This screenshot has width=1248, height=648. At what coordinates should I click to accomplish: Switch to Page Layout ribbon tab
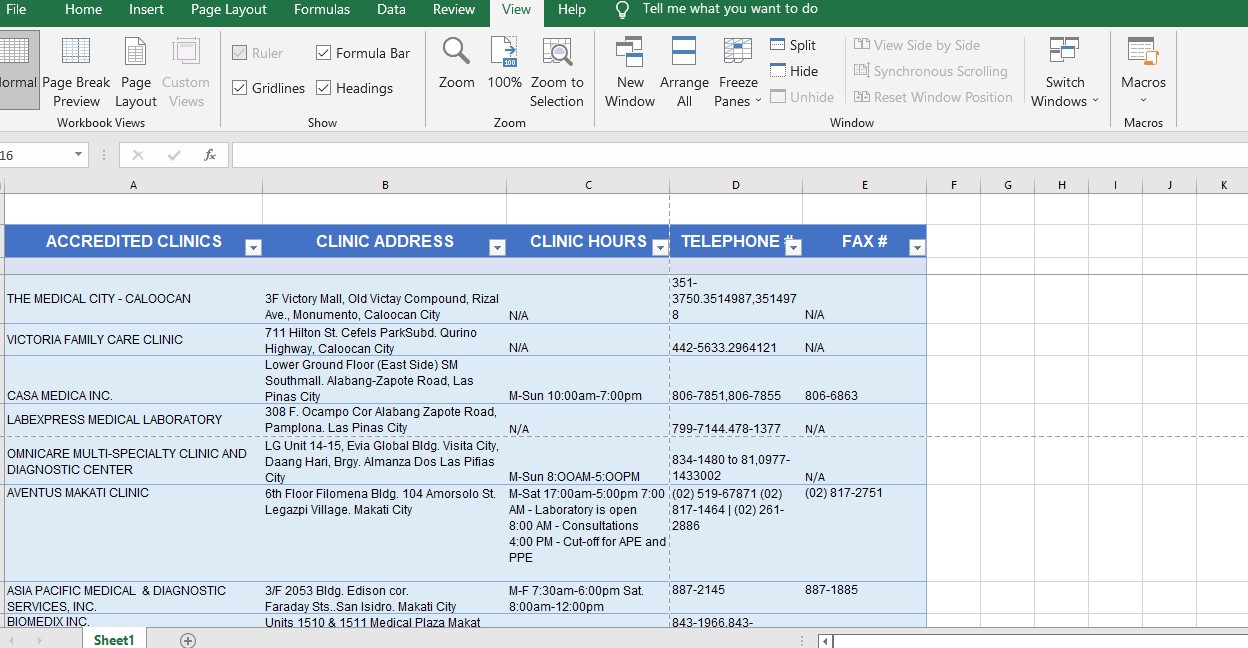[x=229, y=10]
